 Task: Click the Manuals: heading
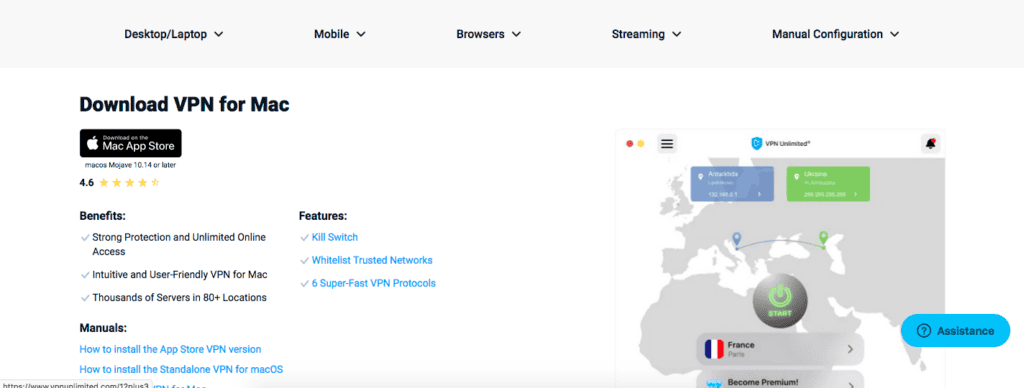103,328
